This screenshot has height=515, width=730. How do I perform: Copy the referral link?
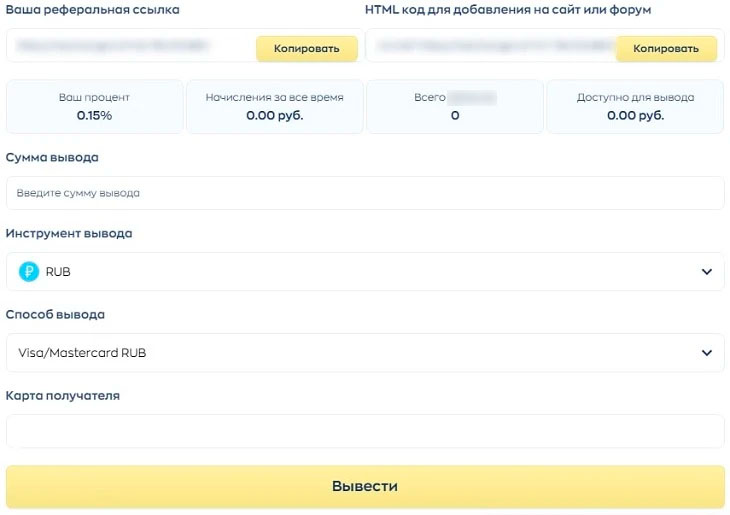coord(306,48)
